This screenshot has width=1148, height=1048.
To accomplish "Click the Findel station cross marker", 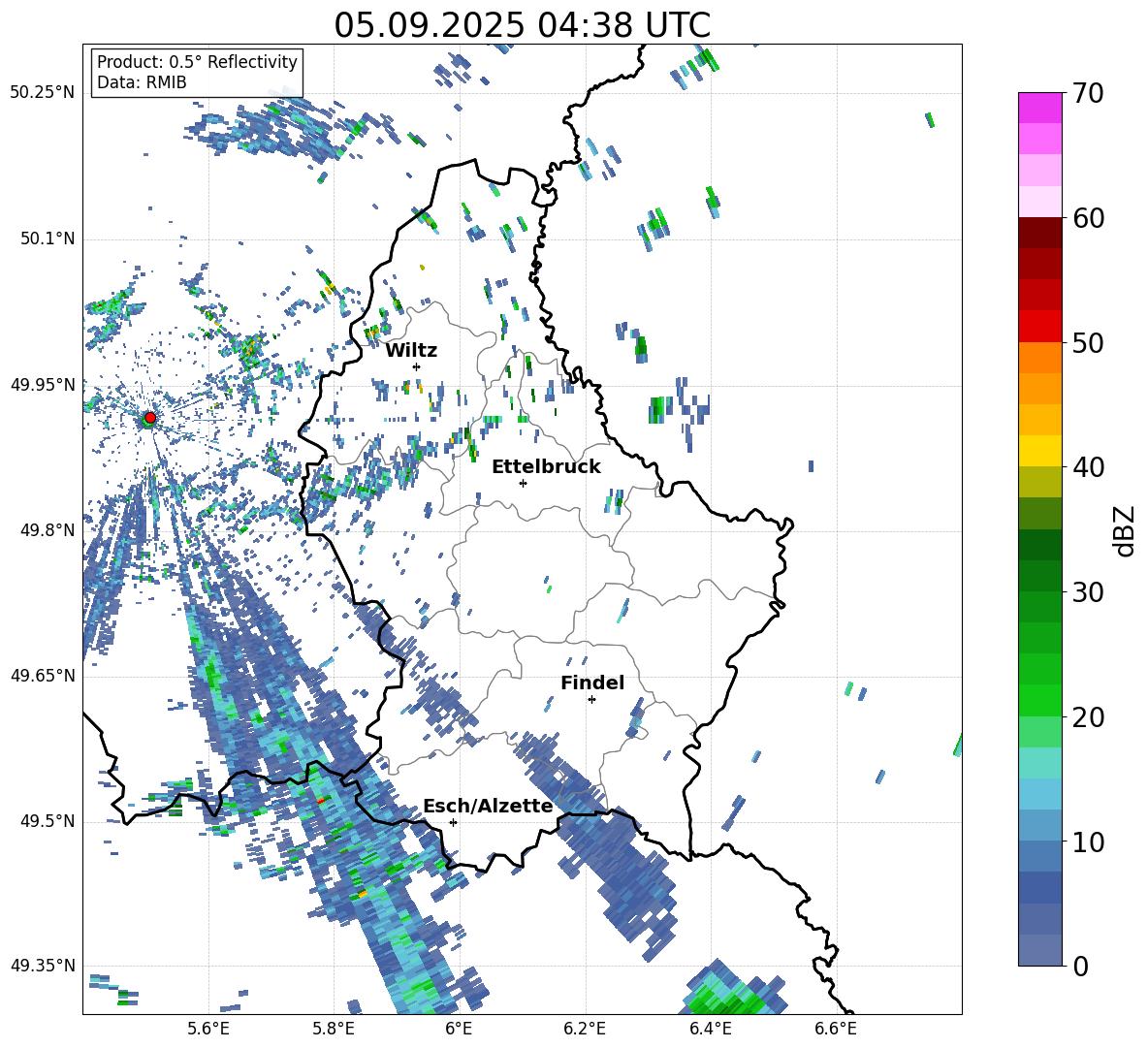I will coord(591,700).
